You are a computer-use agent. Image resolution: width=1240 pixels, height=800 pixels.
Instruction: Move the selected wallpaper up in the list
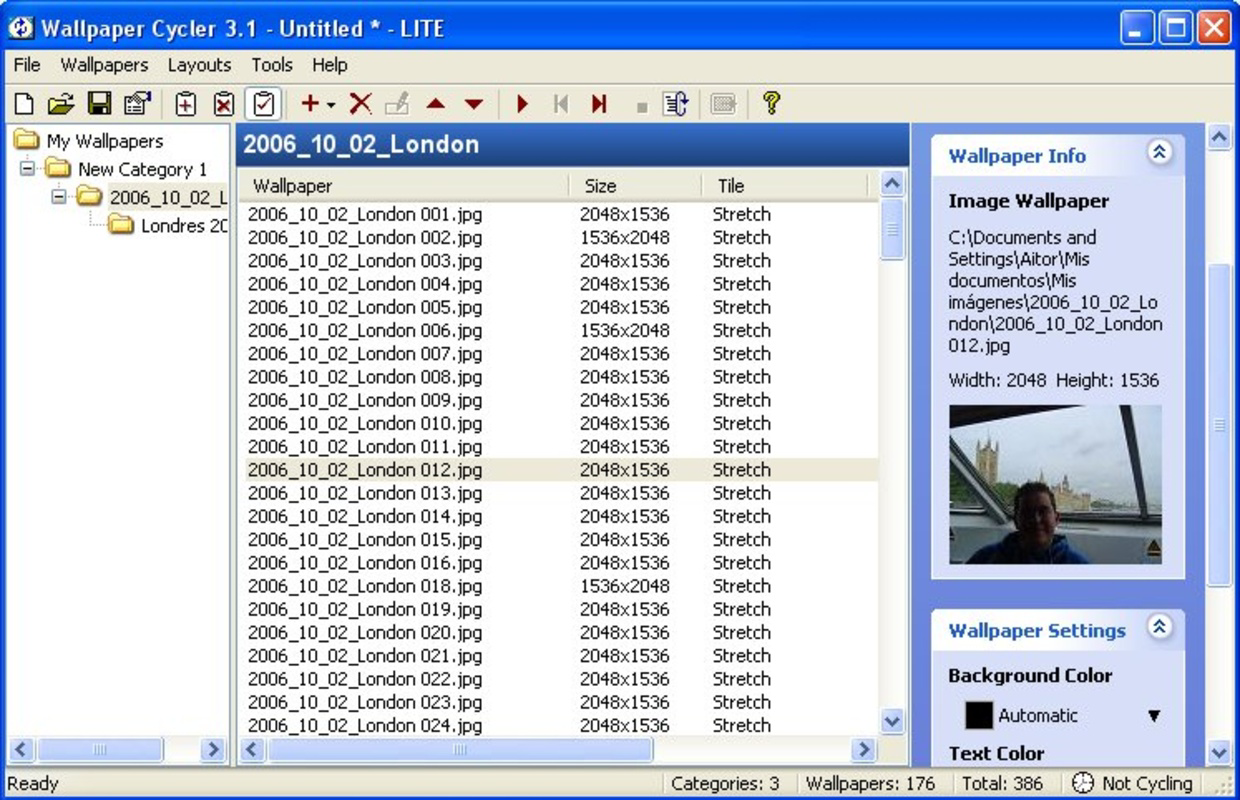(437, 103)
